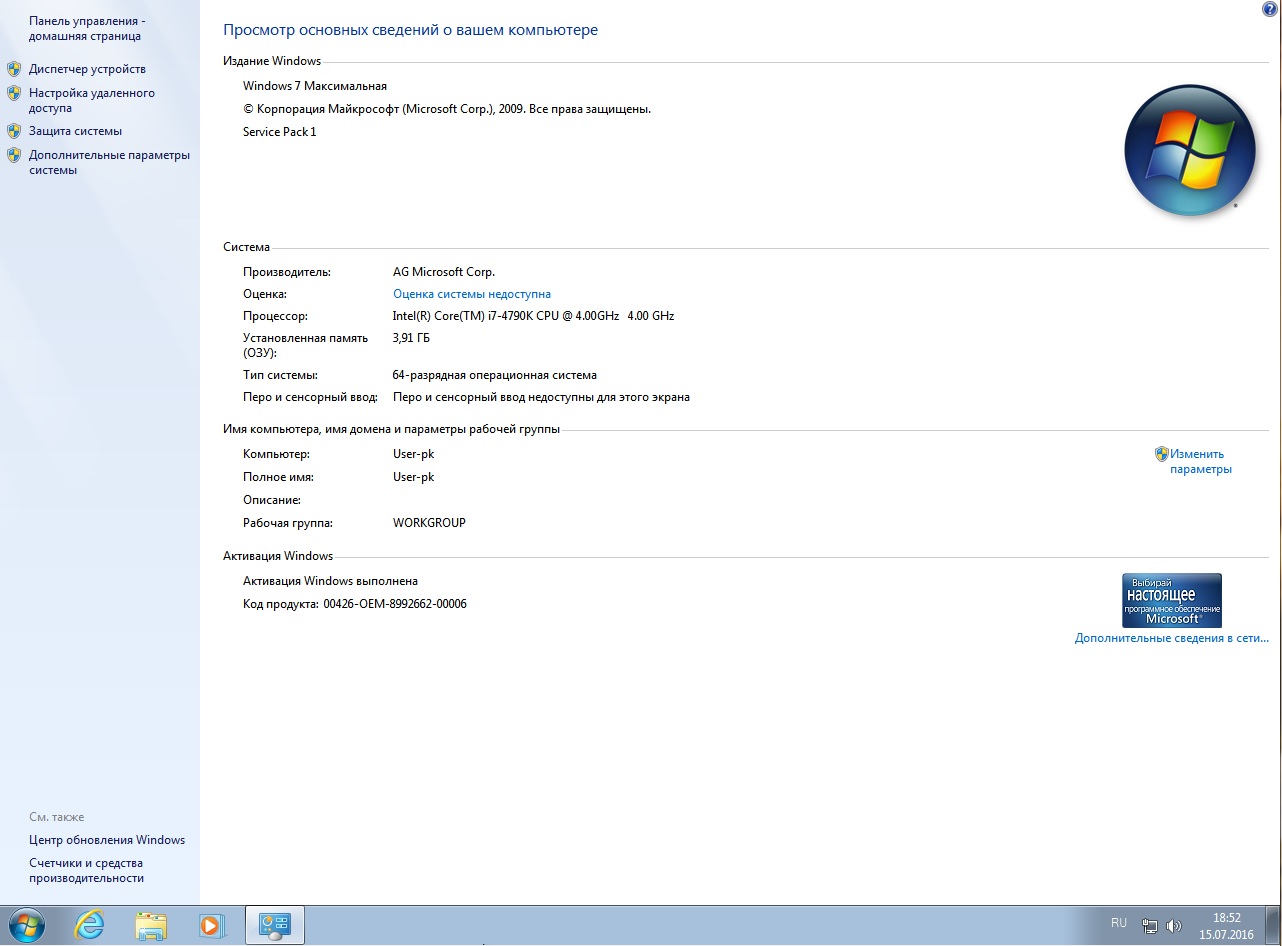The image size is (1282, 946).
Task: Open Дополнительные параметры системы link
Action: coord(109,162)
